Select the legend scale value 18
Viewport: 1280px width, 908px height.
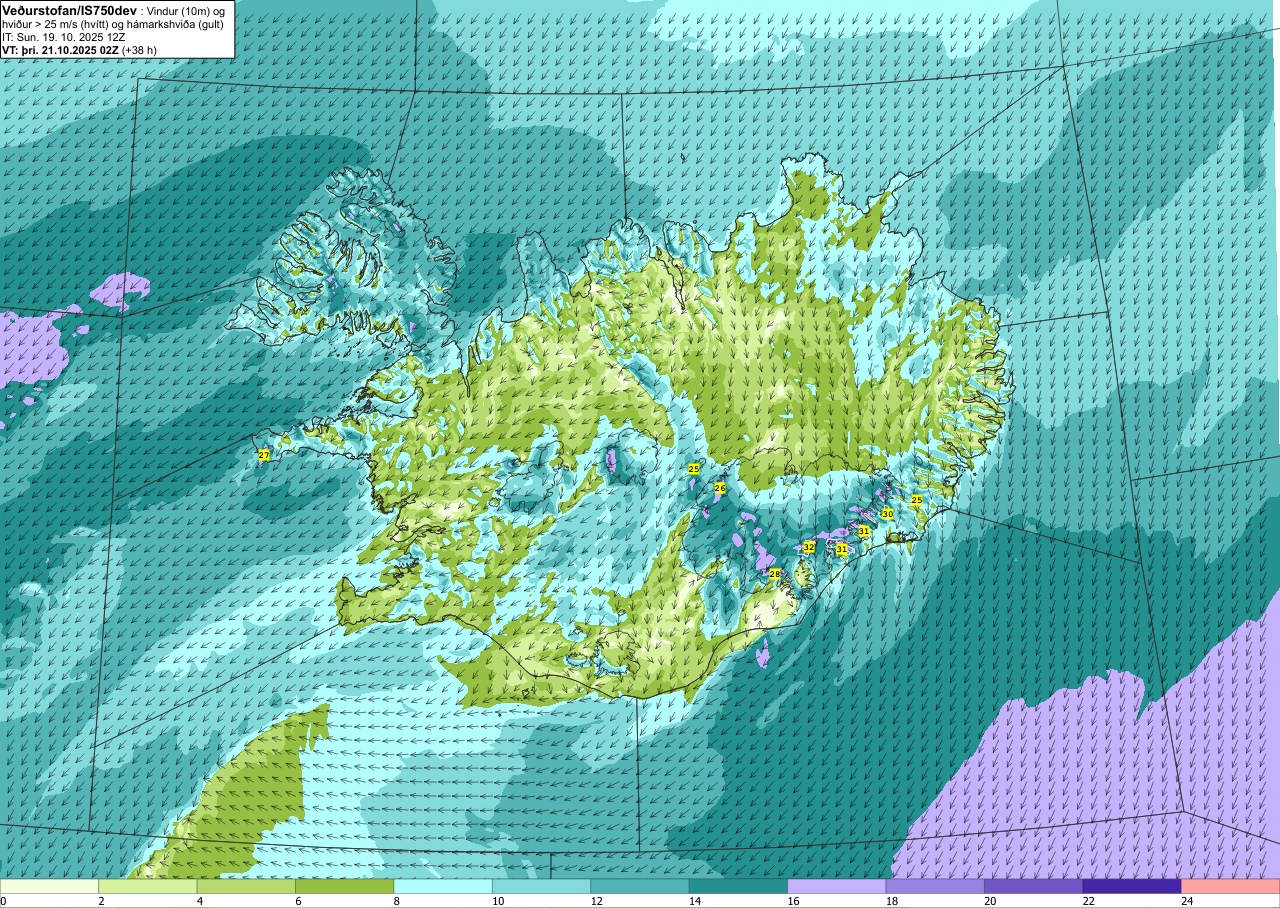tap(890, 901)
